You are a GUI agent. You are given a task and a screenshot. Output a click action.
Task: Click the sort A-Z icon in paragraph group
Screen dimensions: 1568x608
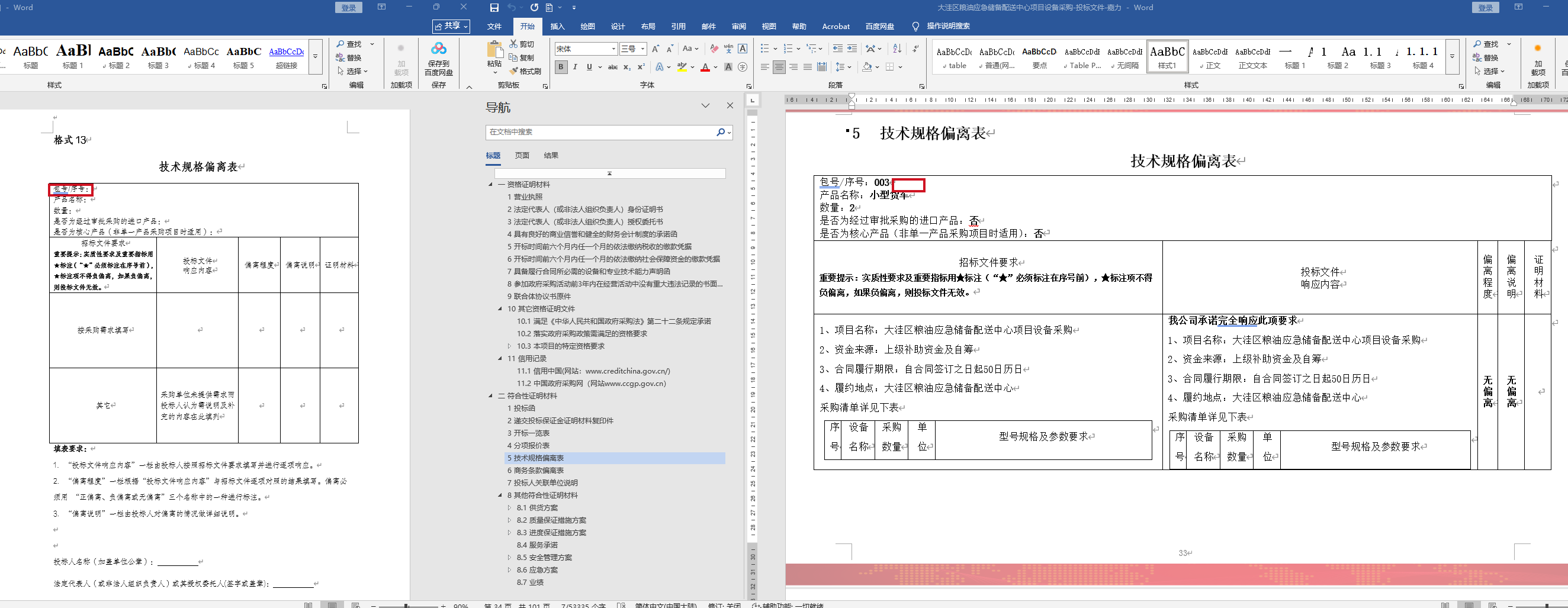[897, 49]
